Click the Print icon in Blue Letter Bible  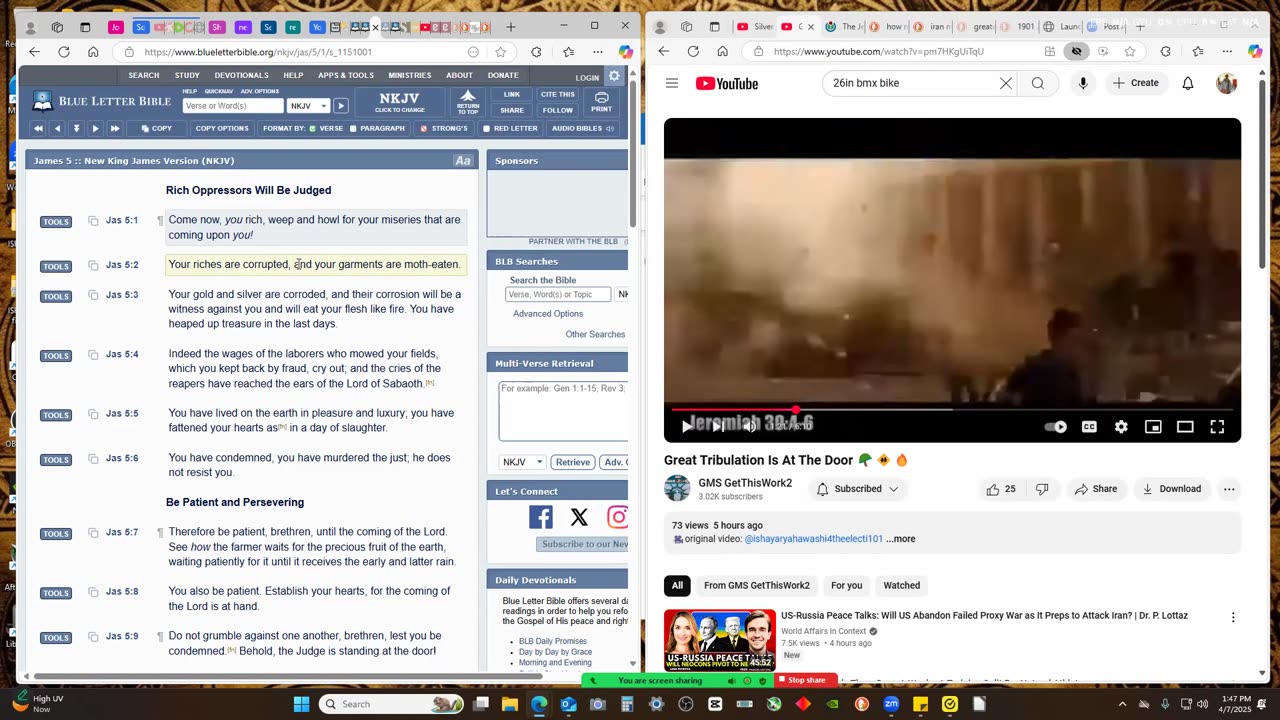point(601,101)
